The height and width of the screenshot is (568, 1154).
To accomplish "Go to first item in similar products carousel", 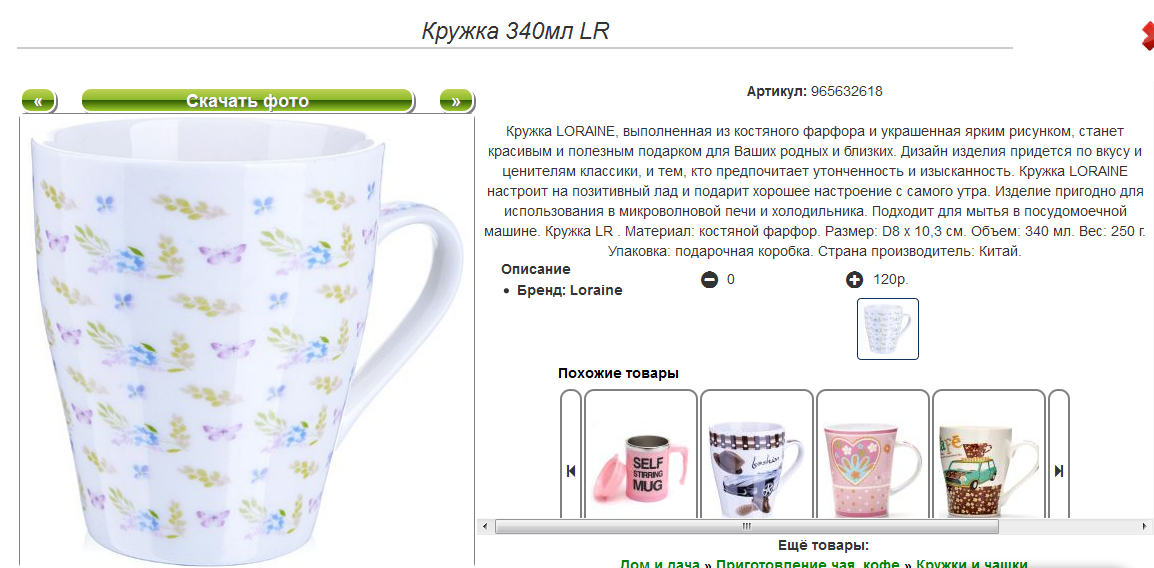I will coord(571,471).
